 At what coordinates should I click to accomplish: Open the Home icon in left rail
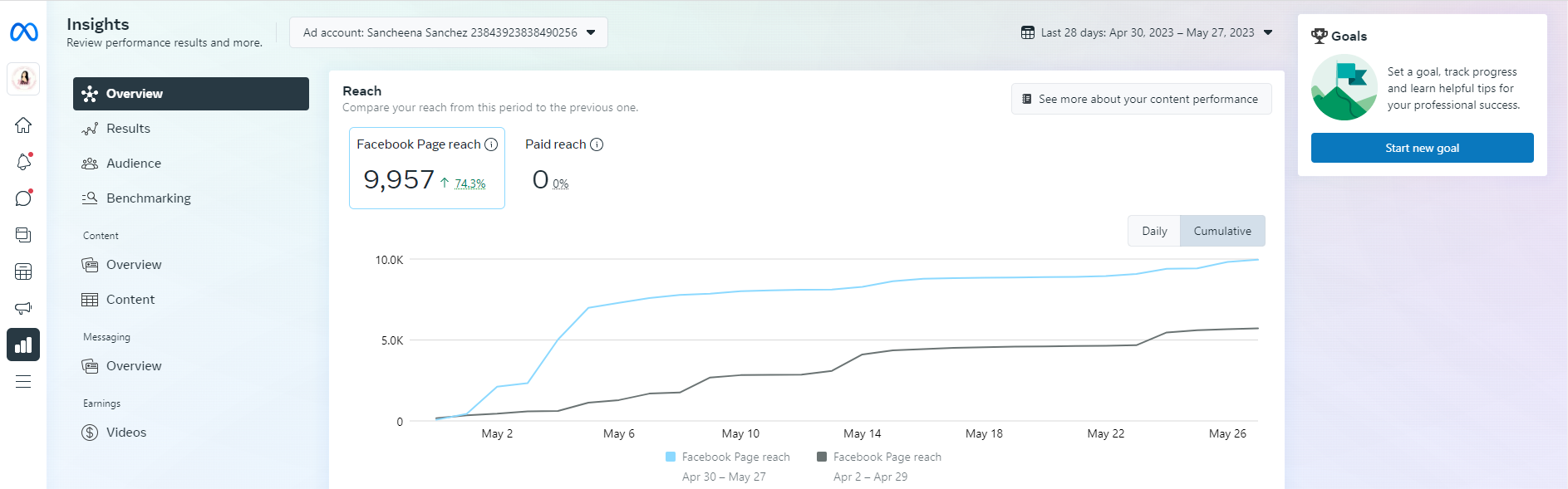[x=23, y=125]
